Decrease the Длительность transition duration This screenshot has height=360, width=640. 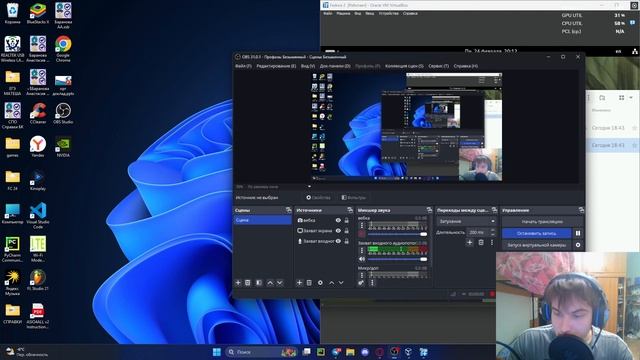493,234
